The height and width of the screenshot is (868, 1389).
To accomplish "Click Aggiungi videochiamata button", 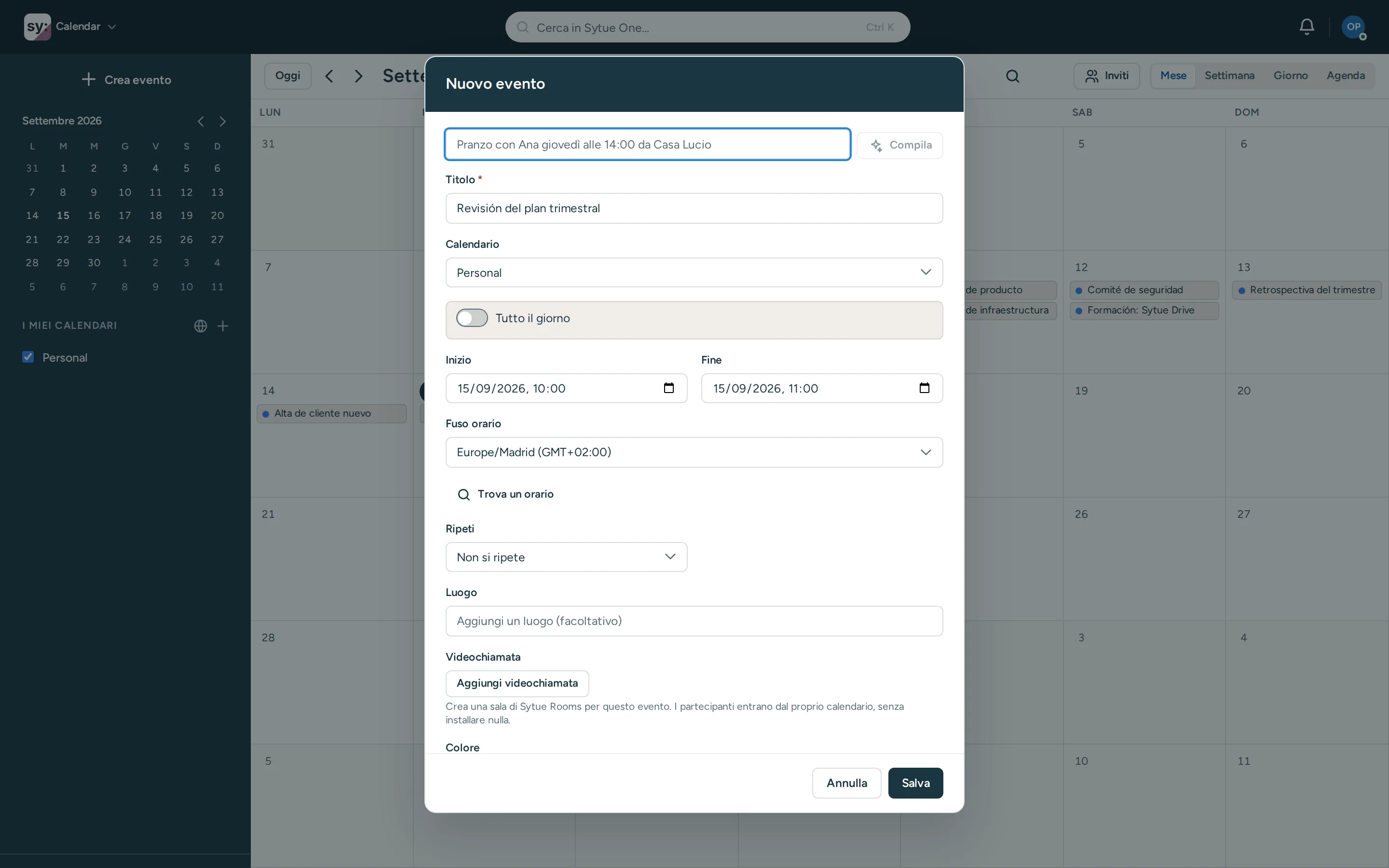I will coord(517,683).
